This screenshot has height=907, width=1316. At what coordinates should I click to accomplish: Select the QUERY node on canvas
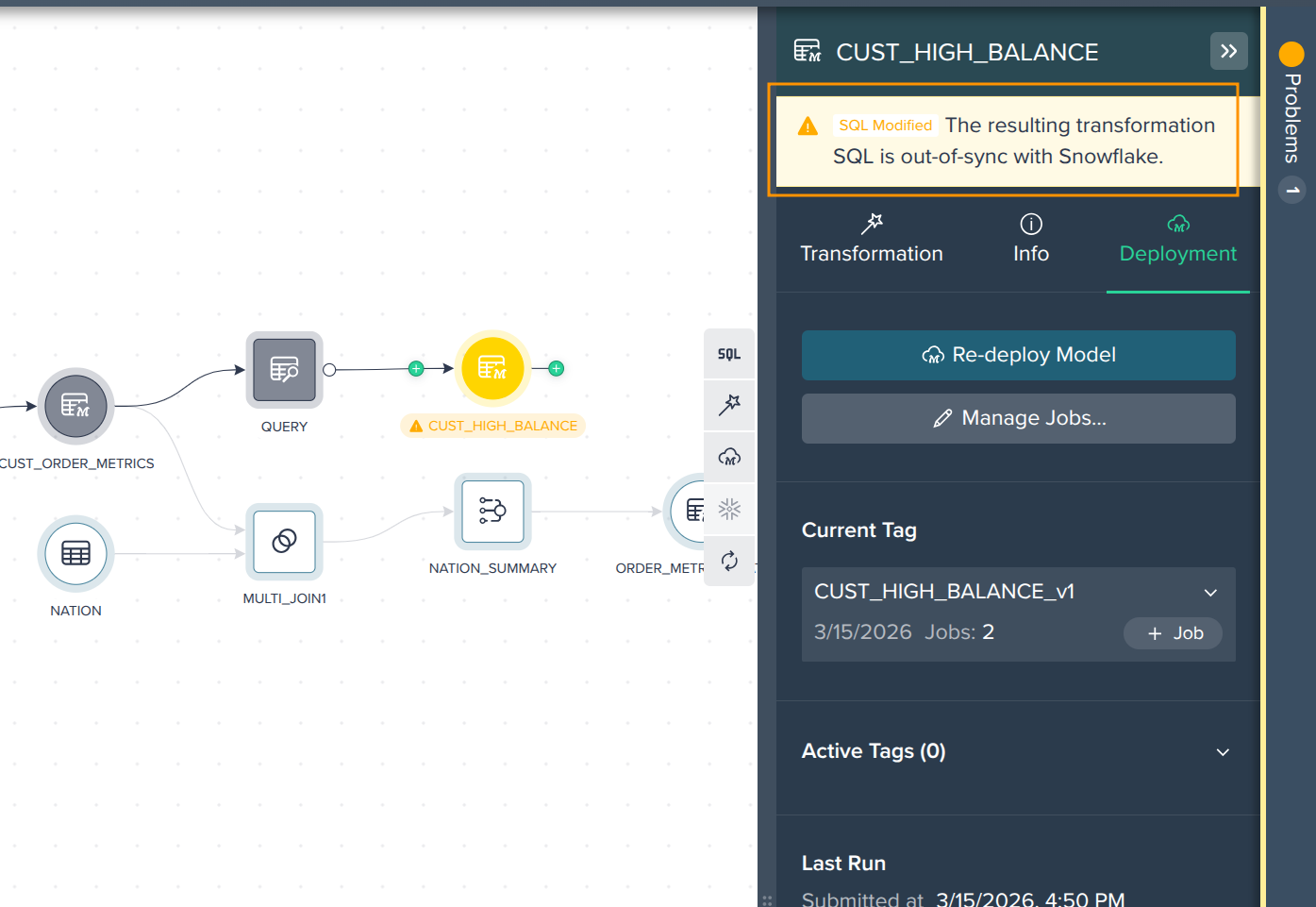284,369
